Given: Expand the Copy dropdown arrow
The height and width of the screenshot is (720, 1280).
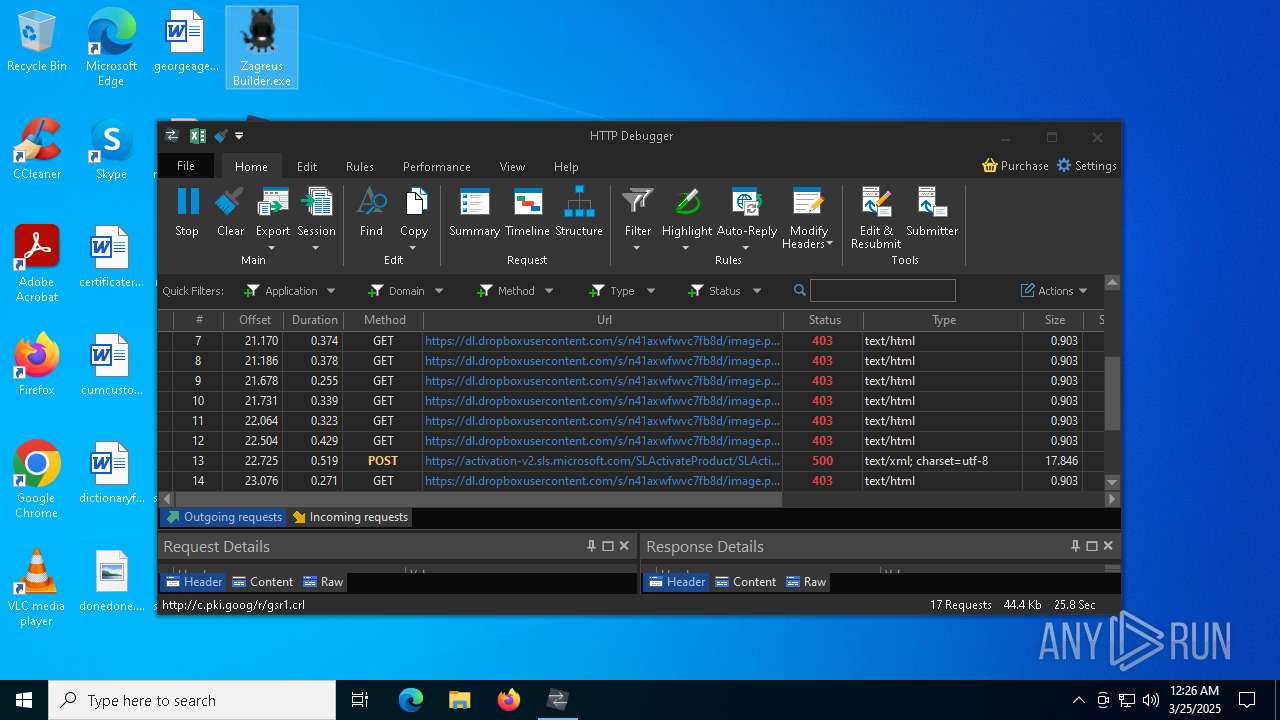Looking at the screenshot, I should click(x=414, y=248).
